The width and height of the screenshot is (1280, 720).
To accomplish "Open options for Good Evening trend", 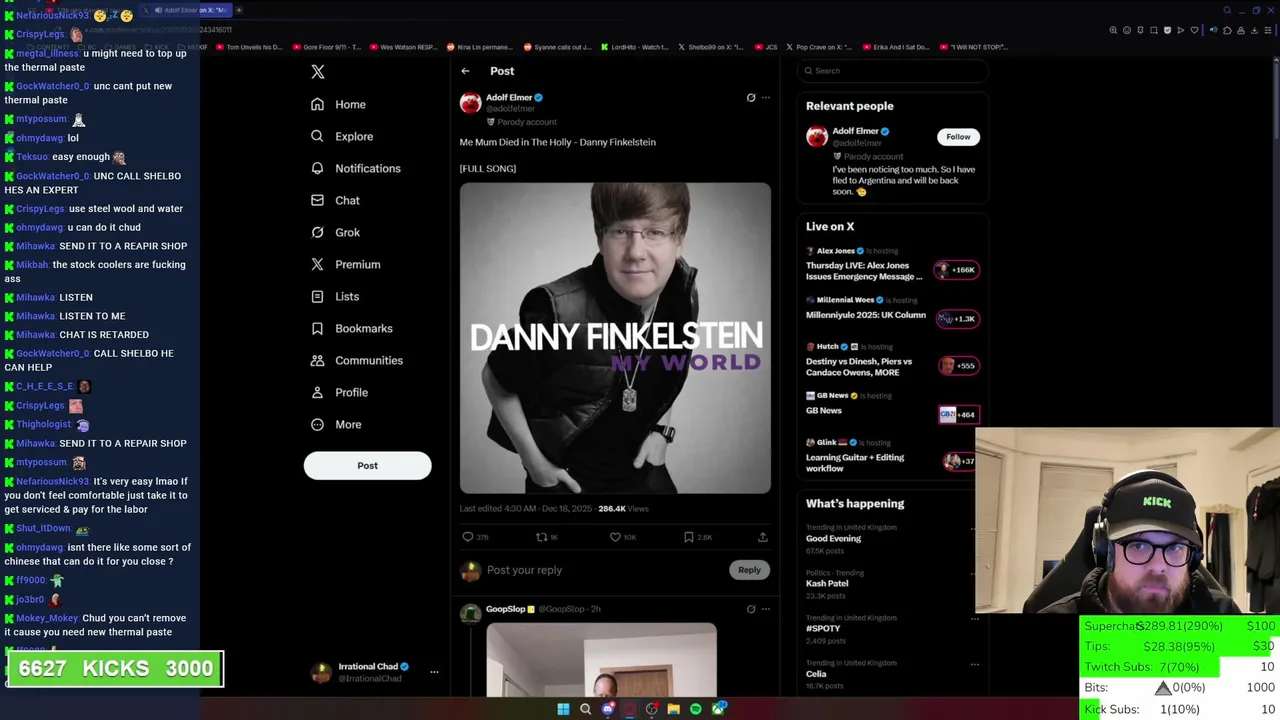I will coord(974,528).
